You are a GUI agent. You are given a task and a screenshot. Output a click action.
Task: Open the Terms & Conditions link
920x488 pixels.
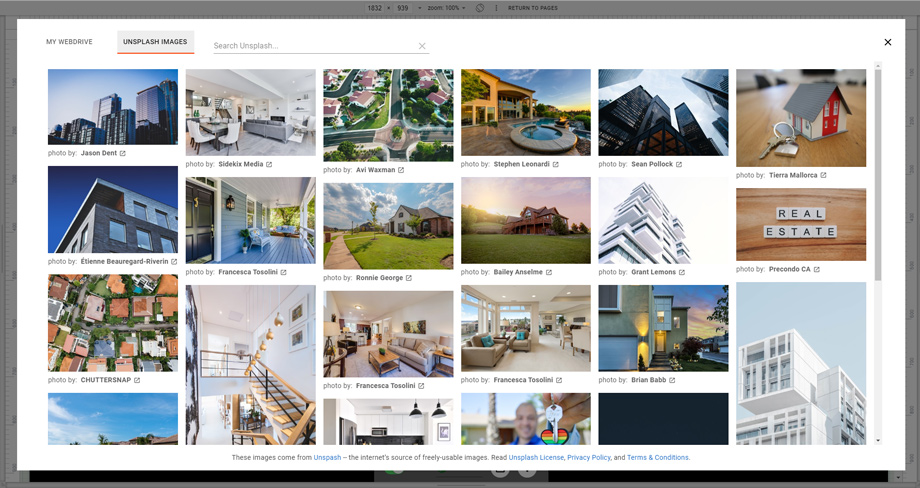[658, 457]
